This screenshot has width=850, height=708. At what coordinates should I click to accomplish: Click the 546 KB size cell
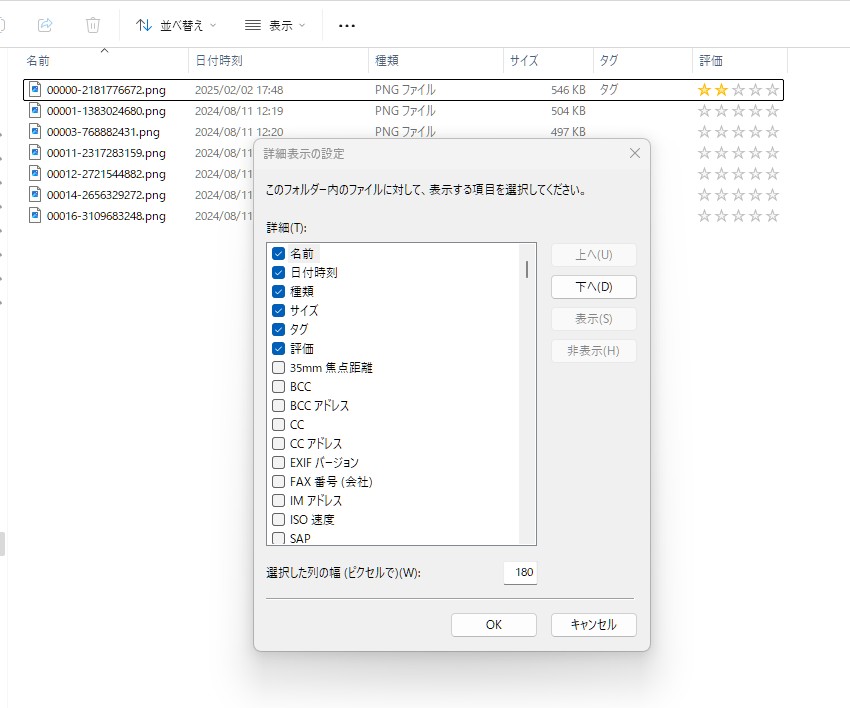(568, 90)
